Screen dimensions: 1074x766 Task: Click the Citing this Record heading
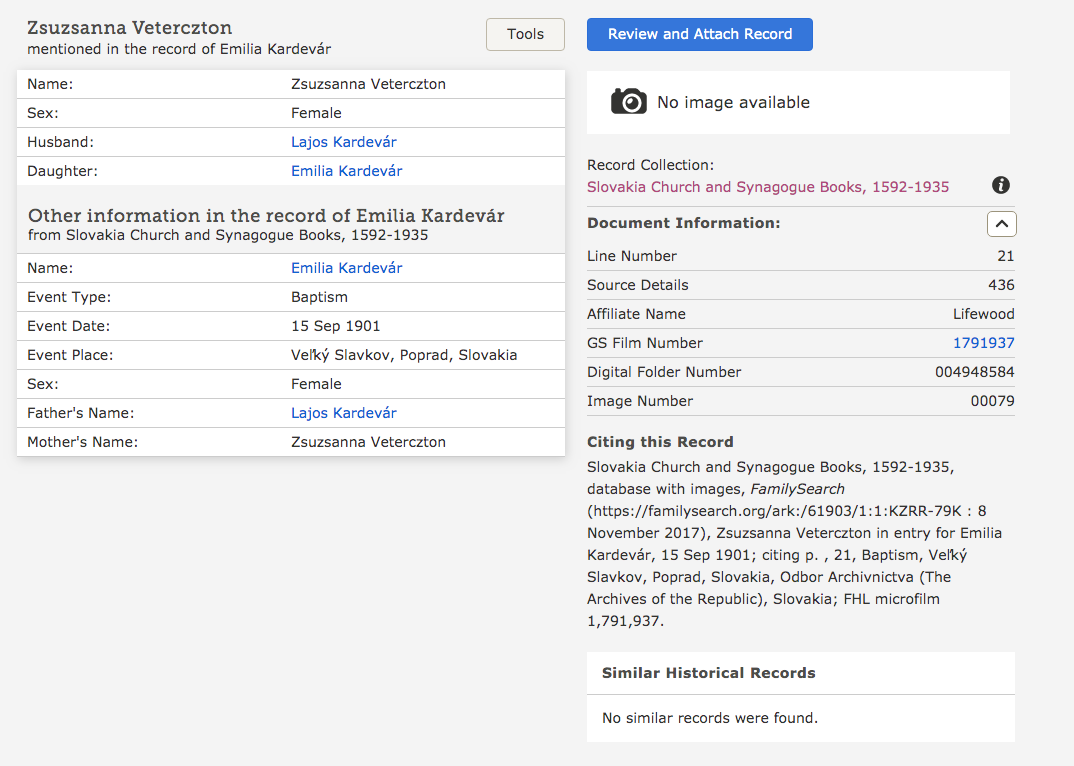660,442
